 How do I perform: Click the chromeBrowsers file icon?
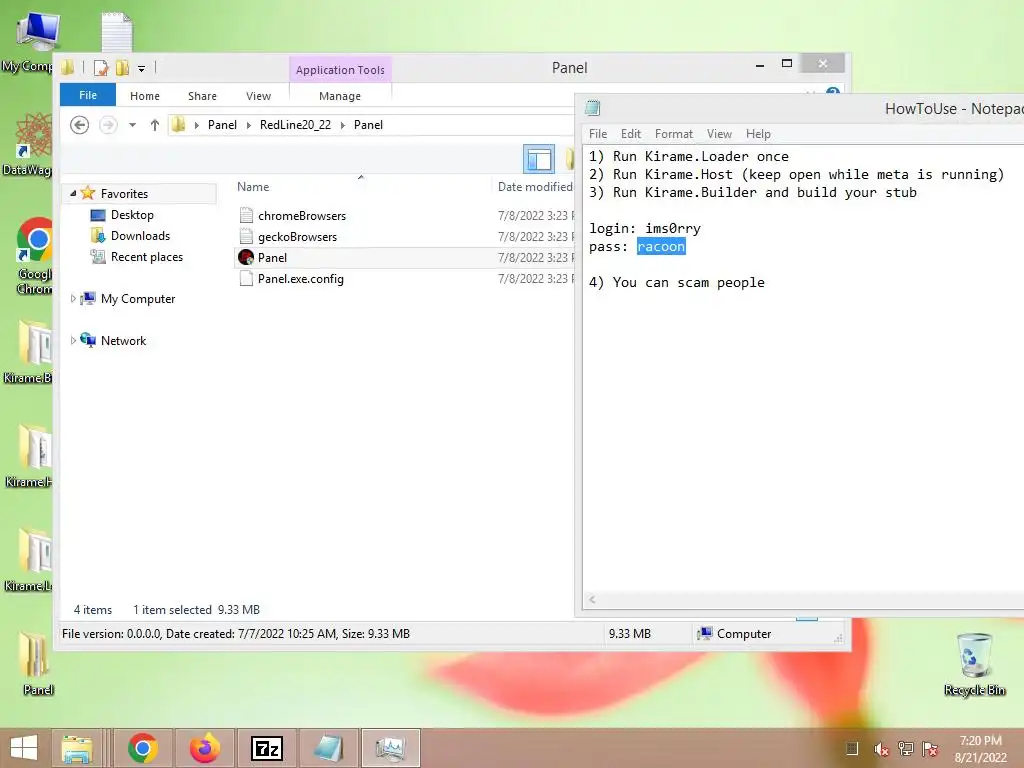click(246, 215)
